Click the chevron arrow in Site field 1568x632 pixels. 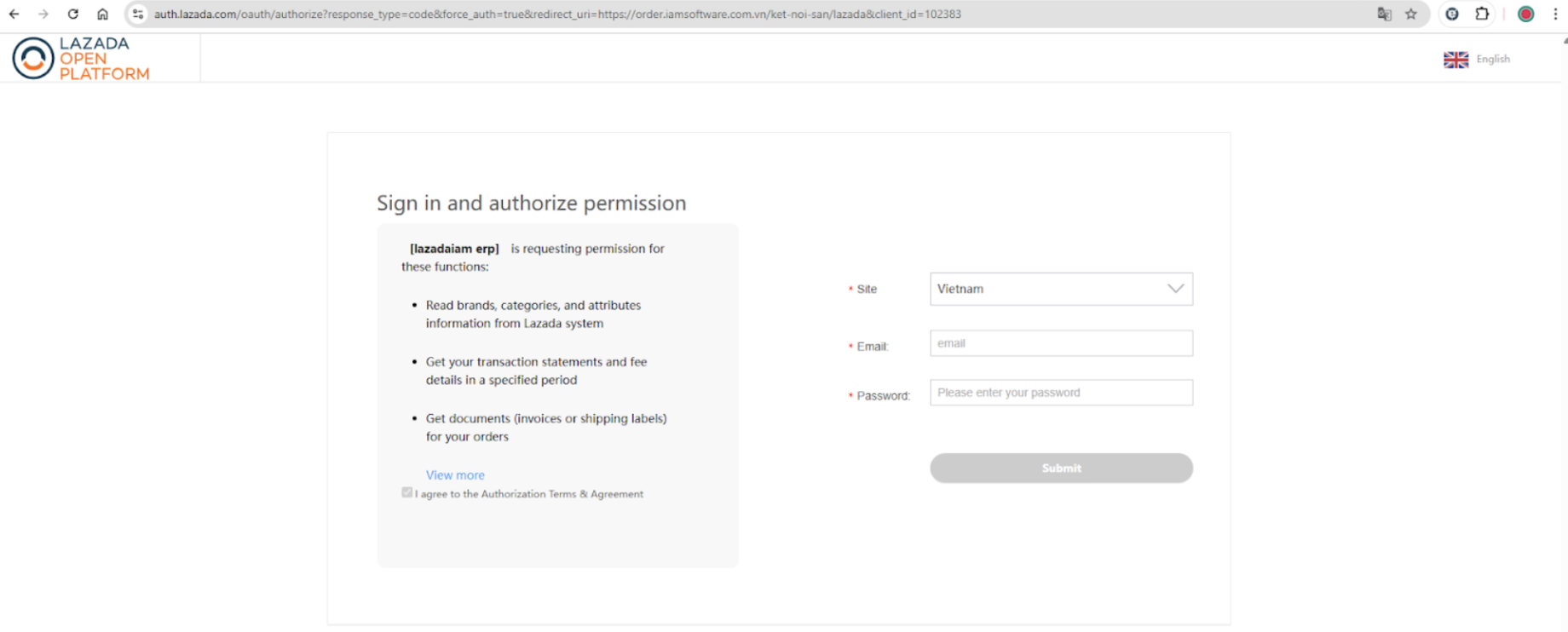[x=1175, y=289]
